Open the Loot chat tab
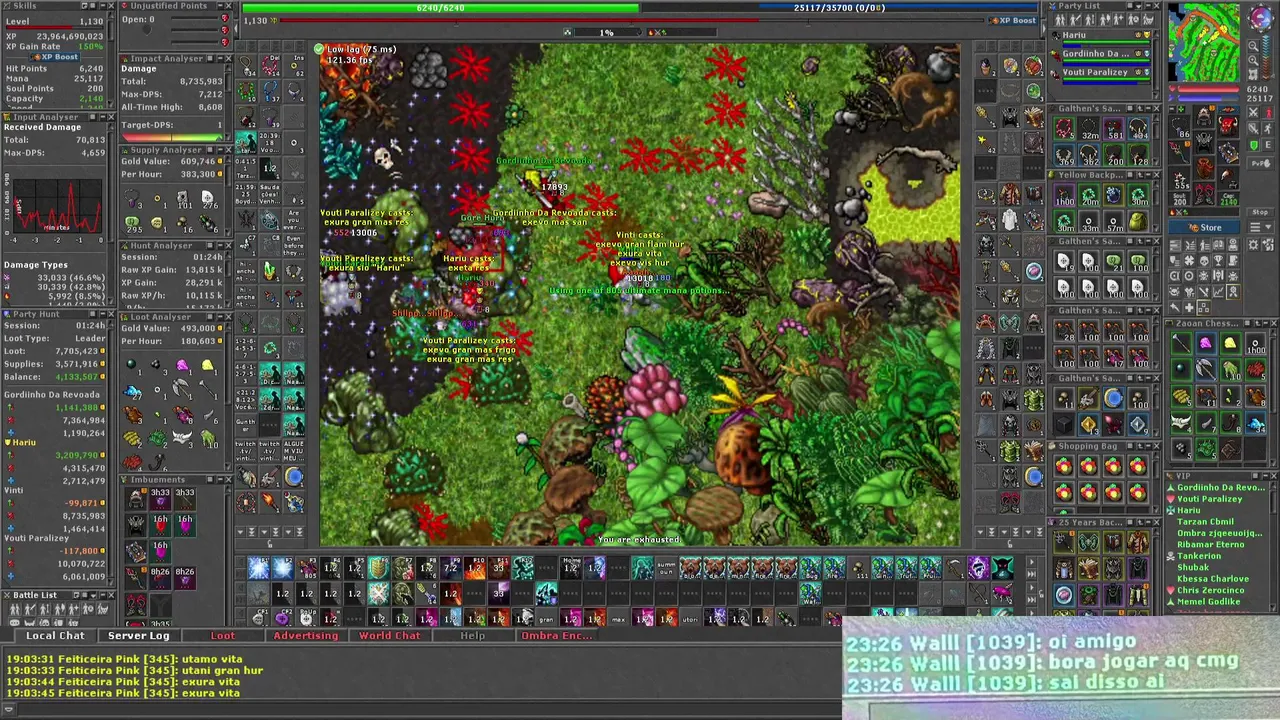 pos(223,636)
